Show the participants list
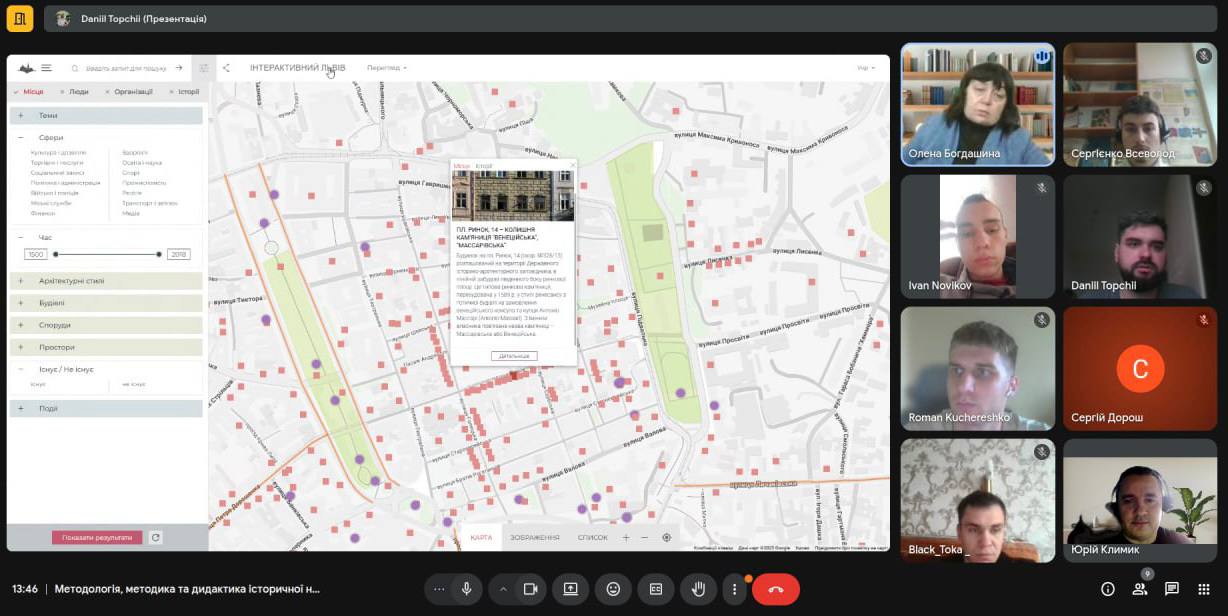Viewport: 1228px width, 616px height. (1139, 590)
